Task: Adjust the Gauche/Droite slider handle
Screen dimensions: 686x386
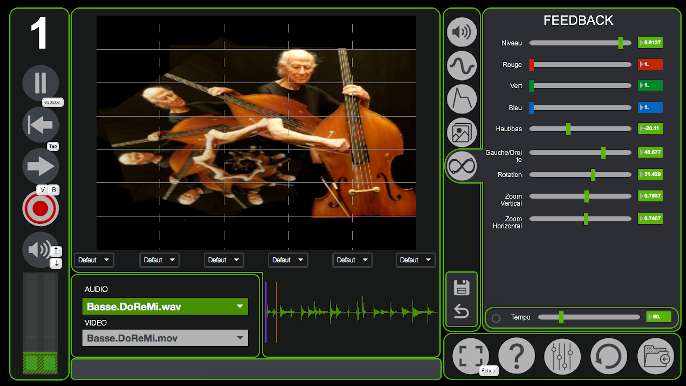Action: click(x=603, y=153)
